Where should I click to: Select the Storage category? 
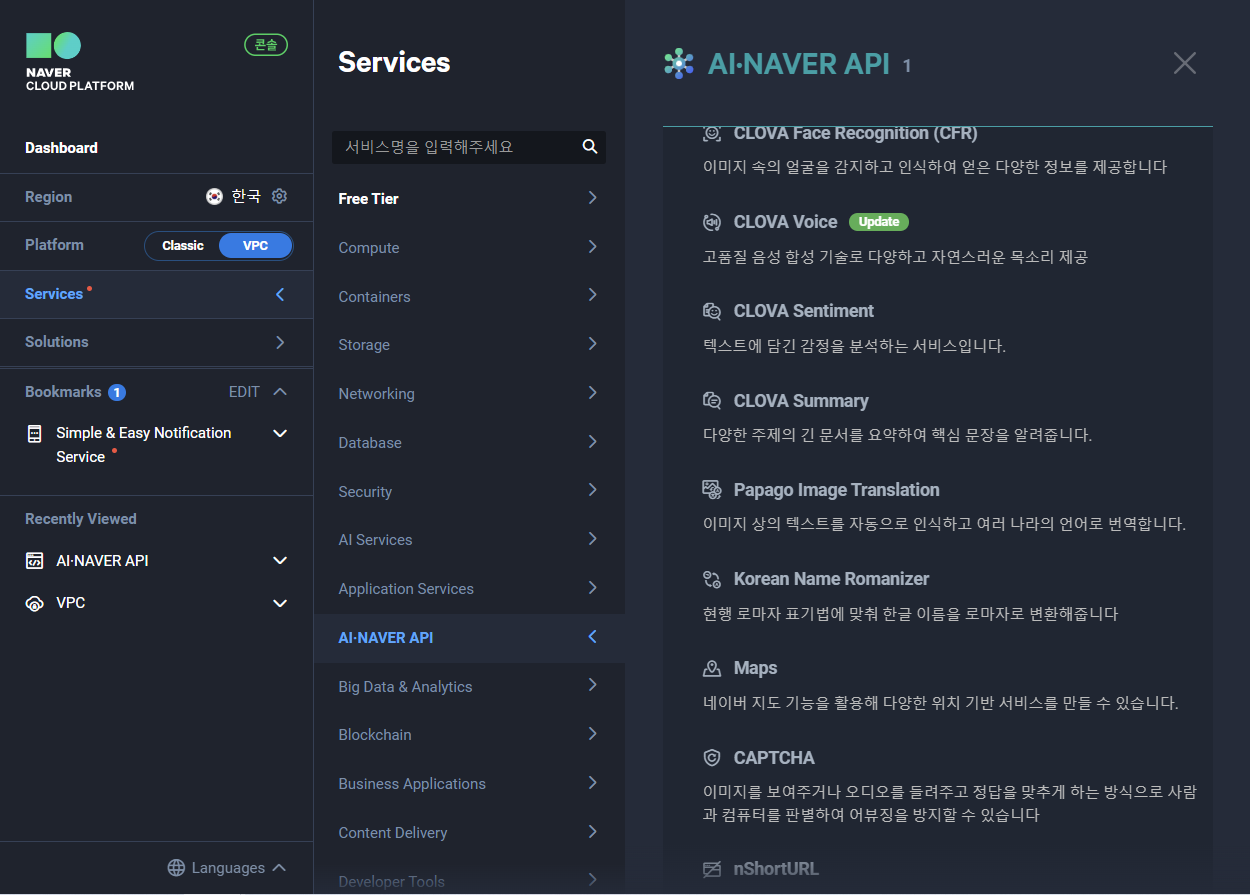coord(469,345)
